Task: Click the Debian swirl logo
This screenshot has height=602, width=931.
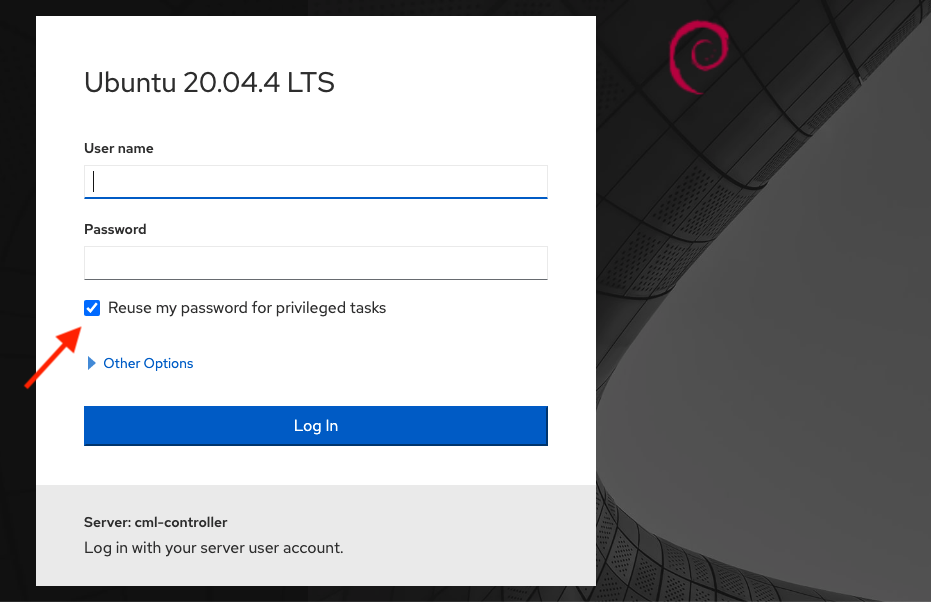Action: tap(698, 57)
